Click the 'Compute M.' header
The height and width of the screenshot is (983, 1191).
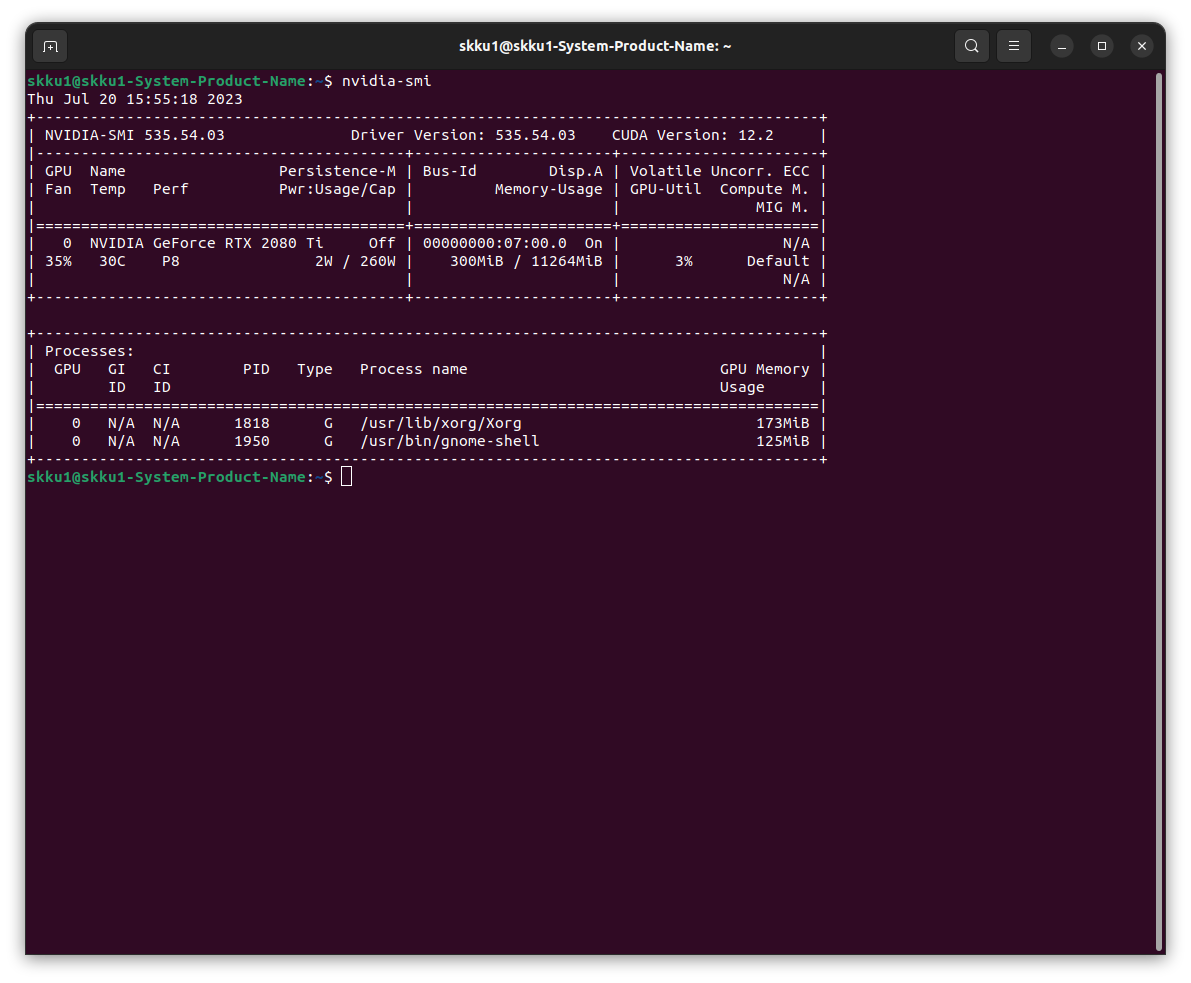coord(764,189)
